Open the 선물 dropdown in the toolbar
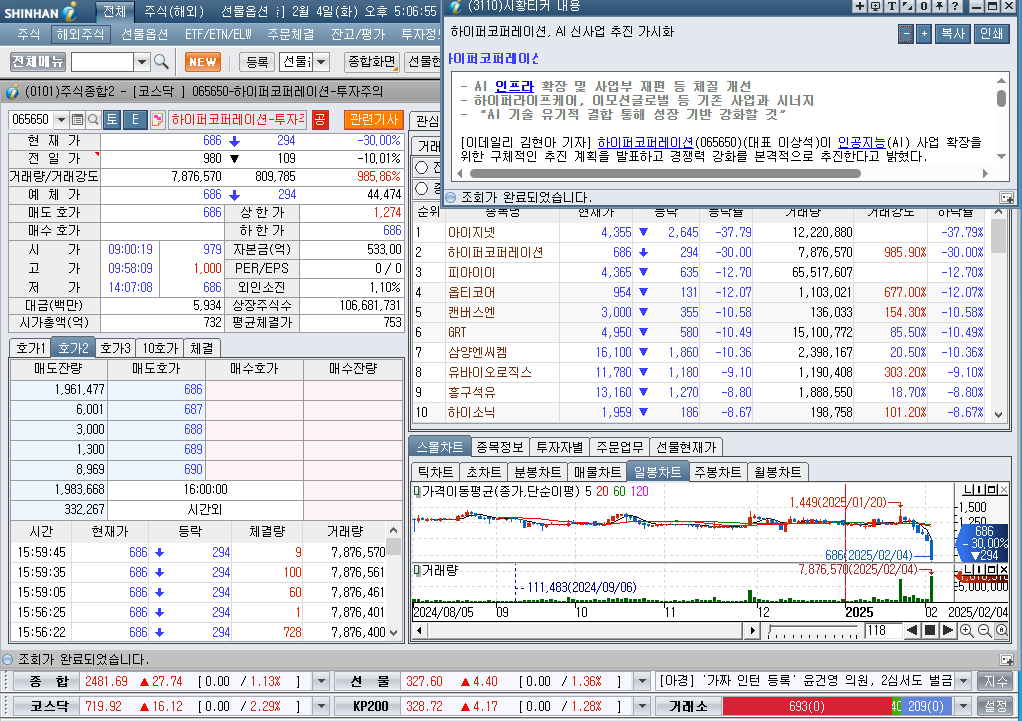Screen dimensions: 1022x721 [322, 62]
